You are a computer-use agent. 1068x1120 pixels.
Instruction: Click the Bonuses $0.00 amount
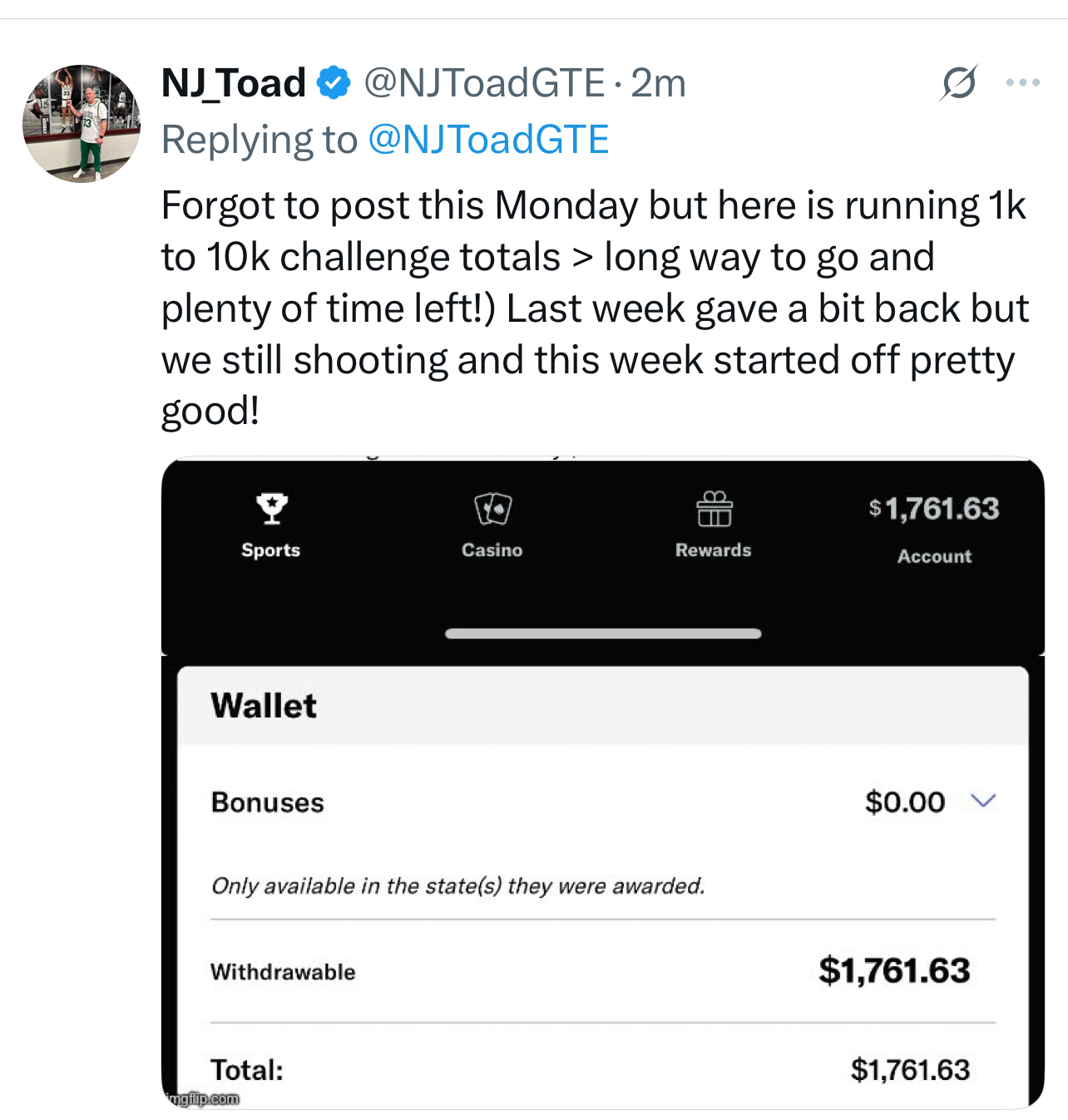point(904,802)
